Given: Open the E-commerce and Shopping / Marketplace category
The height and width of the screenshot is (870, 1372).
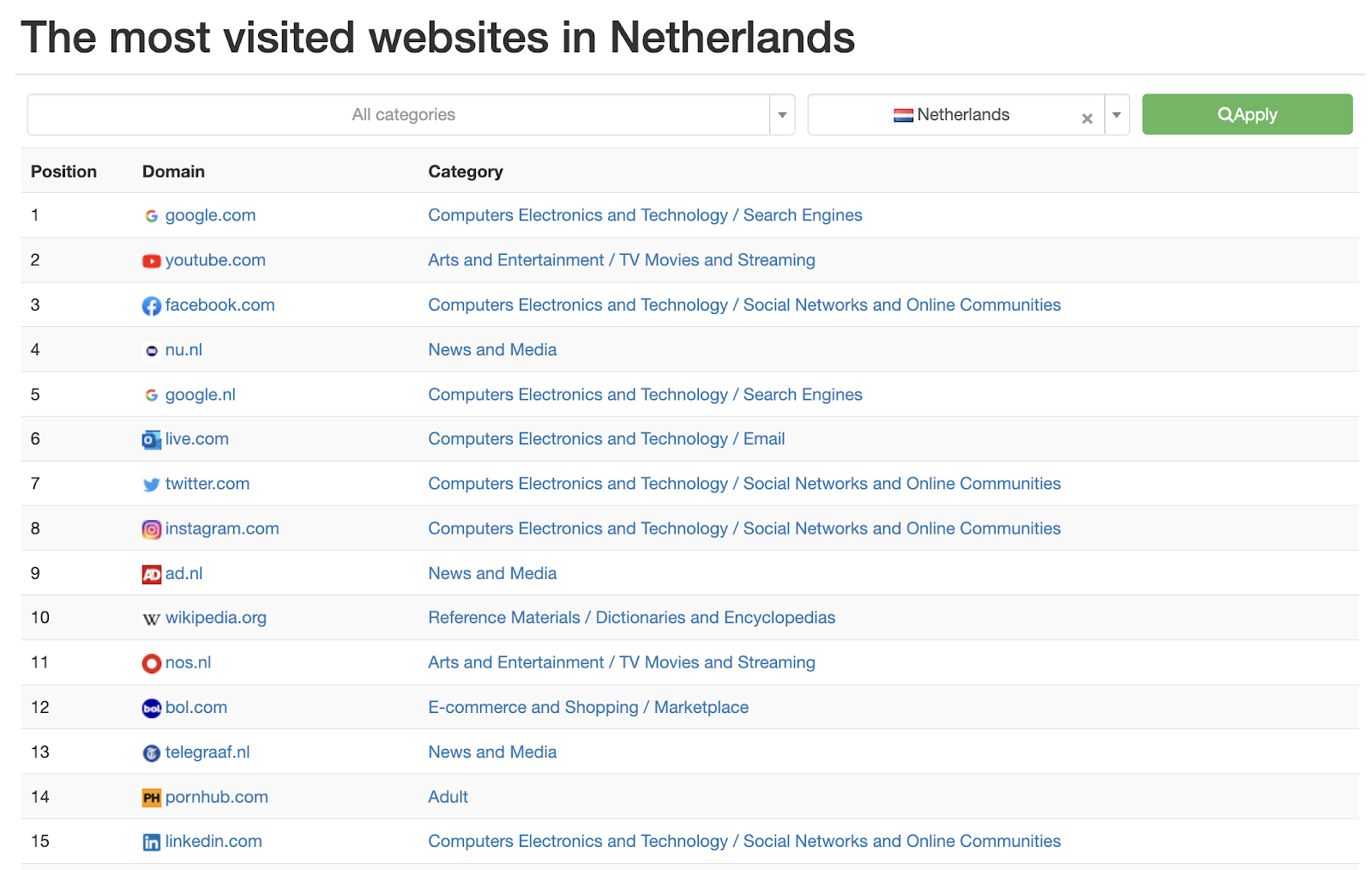Looking at the screenshot, I should tap(588, 708).
